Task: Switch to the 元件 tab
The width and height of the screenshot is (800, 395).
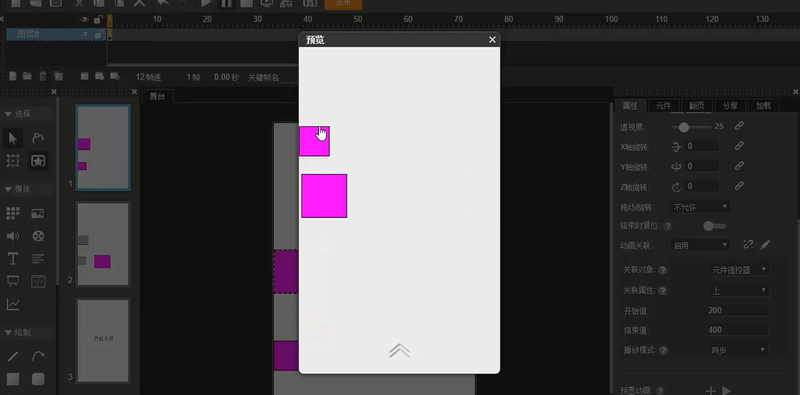Action: [663, 106]
